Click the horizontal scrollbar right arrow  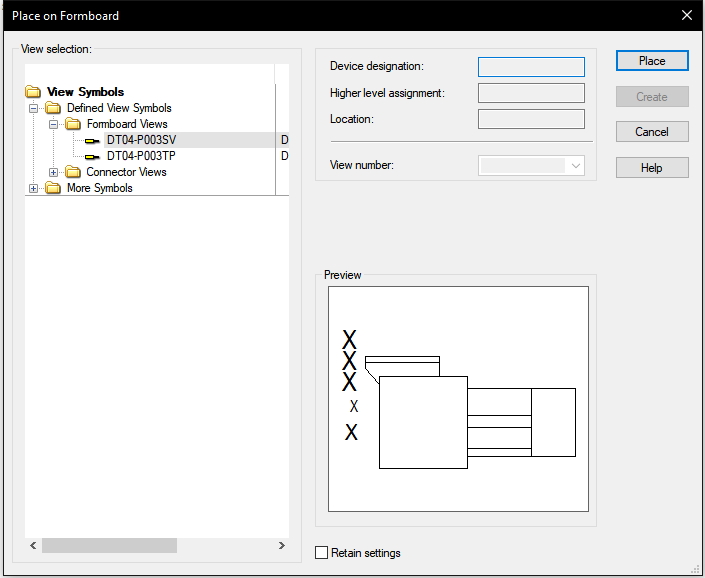pyautogui.click(x=281, y=546)
